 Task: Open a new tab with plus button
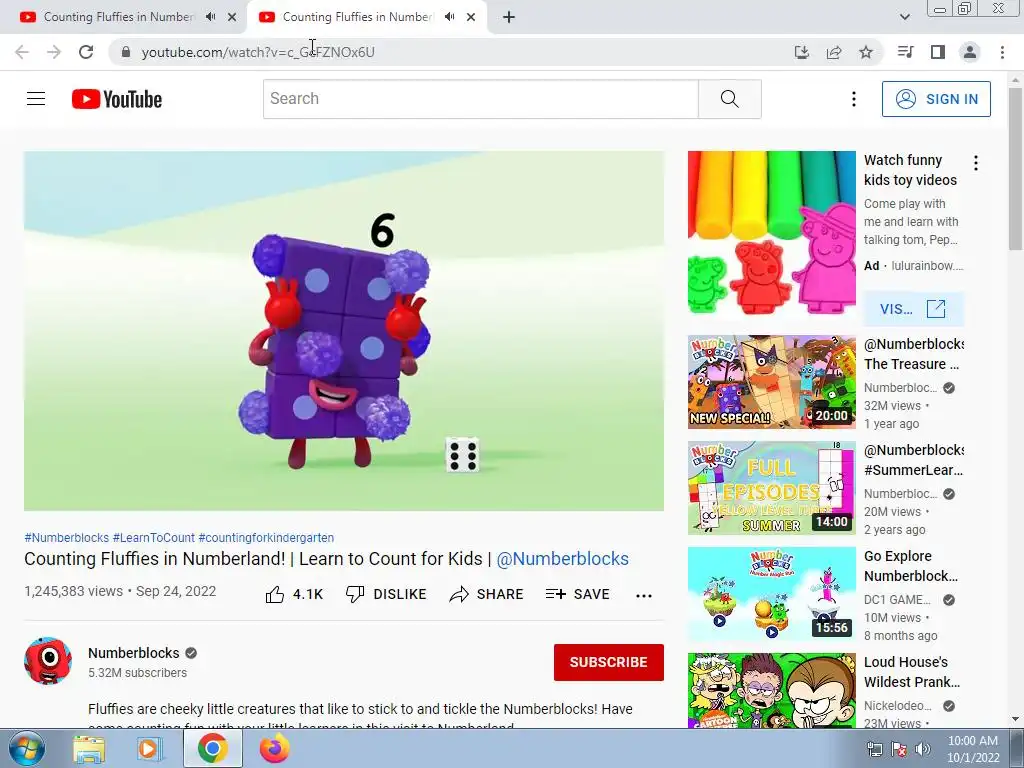509,17
